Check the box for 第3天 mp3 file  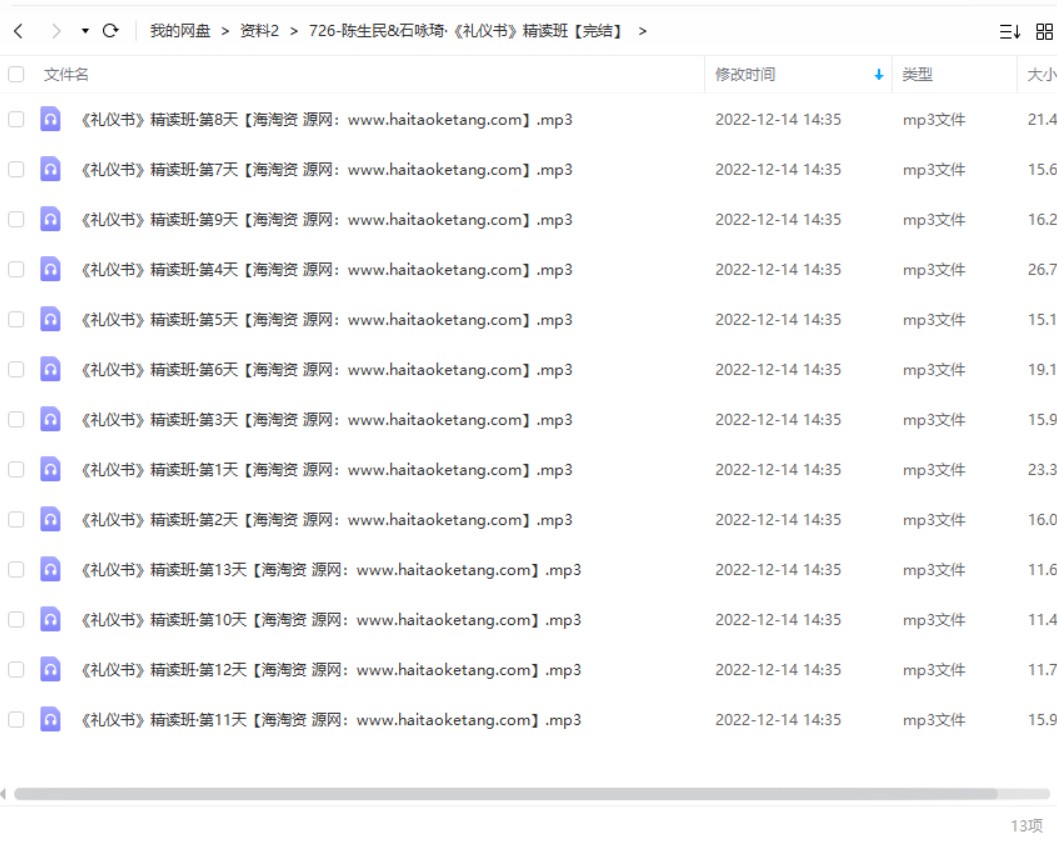pos(16,420)
